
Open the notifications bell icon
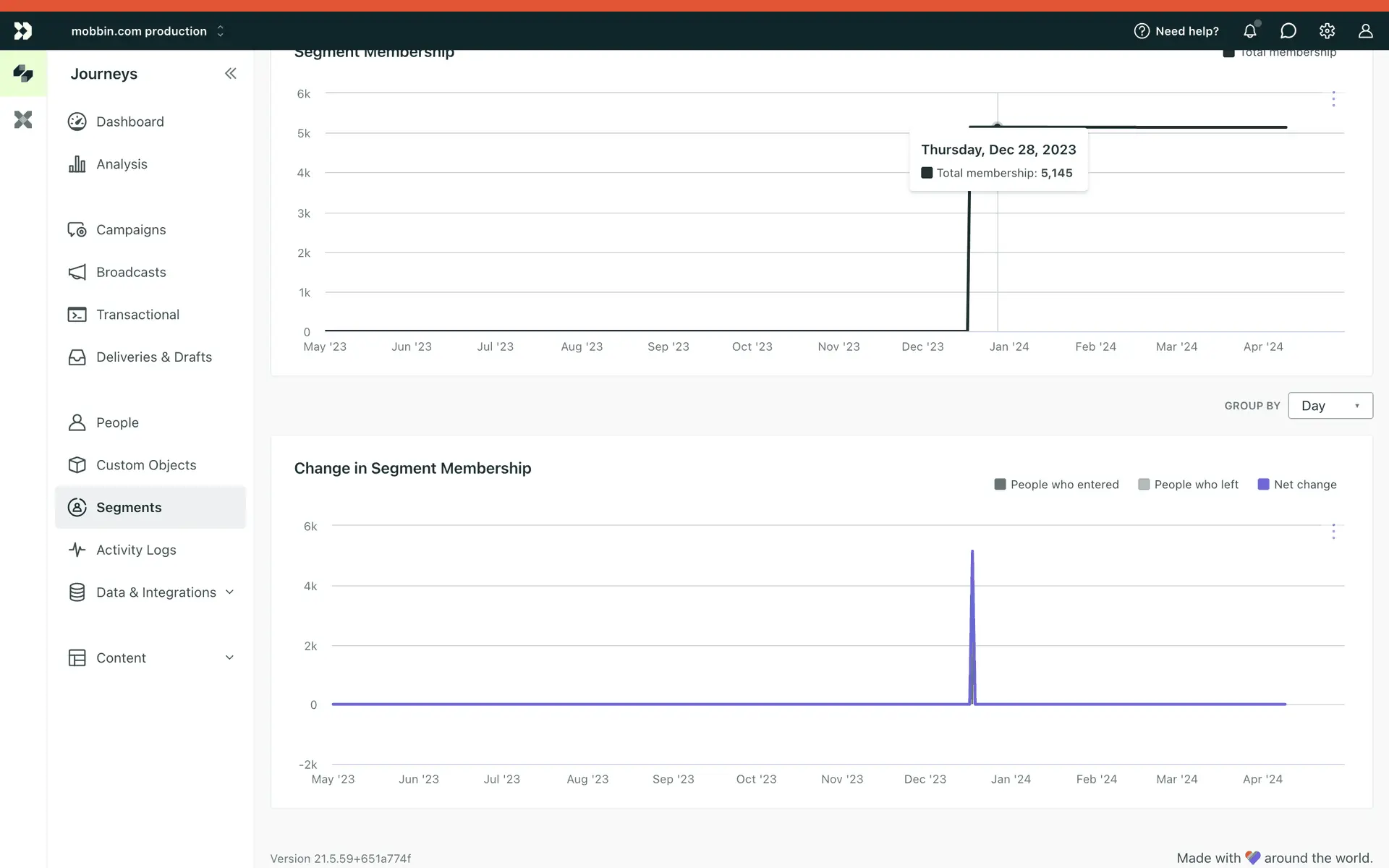[1250, 31]
